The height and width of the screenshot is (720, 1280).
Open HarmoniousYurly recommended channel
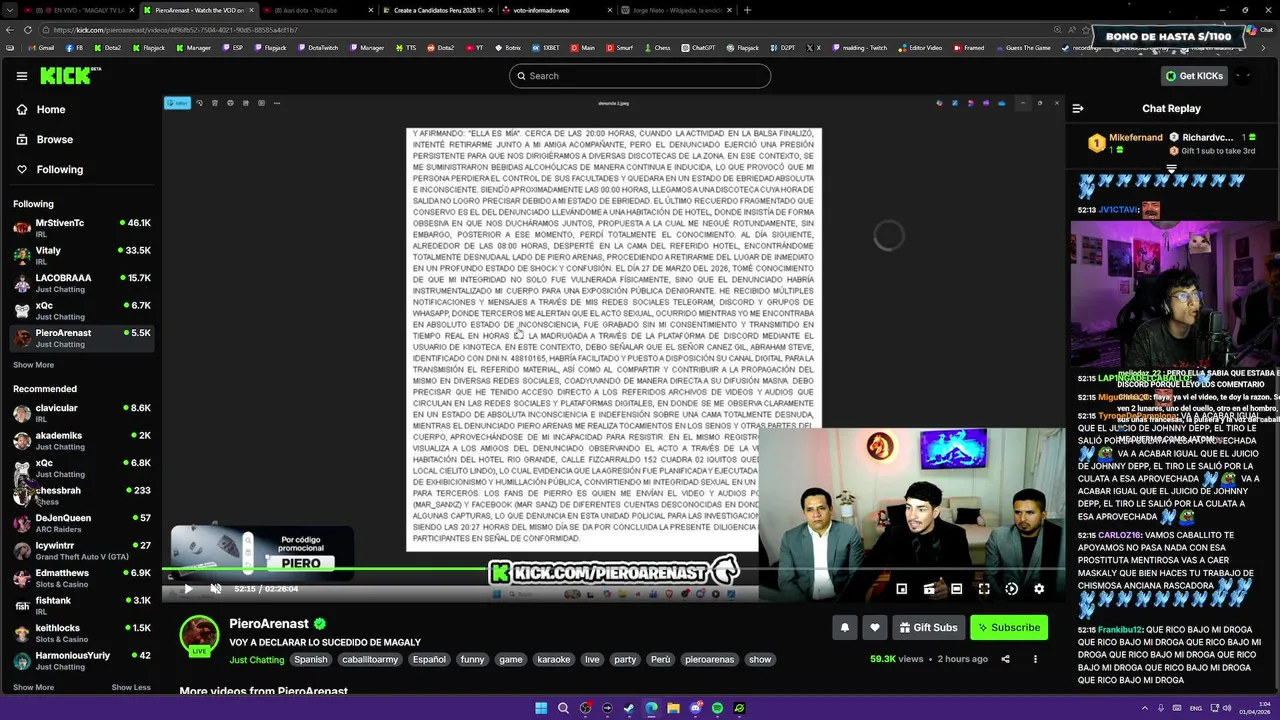click(x=82, y=661)
